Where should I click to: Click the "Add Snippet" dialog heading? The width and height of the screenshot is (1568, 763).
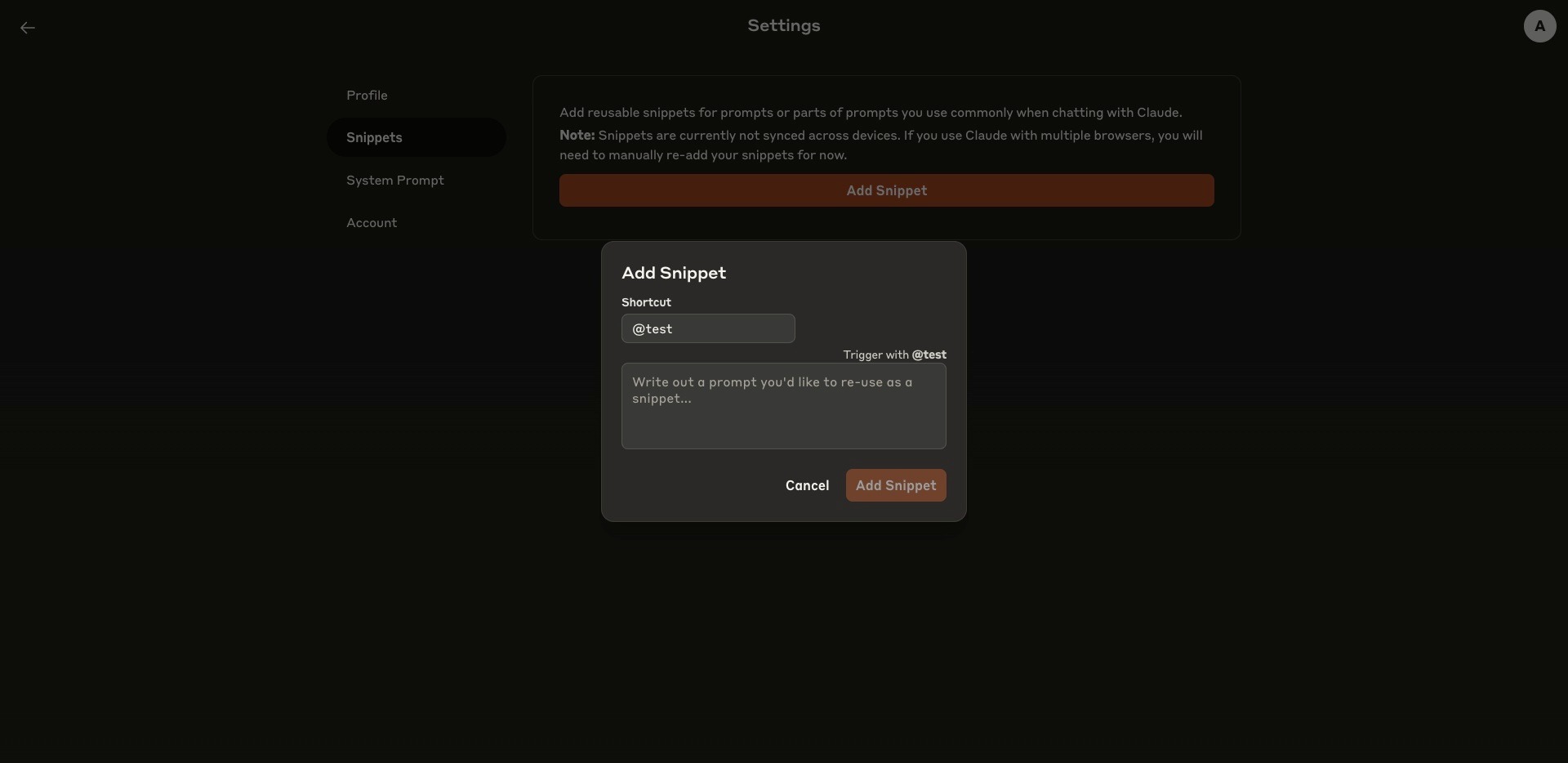tap(674, 273)
